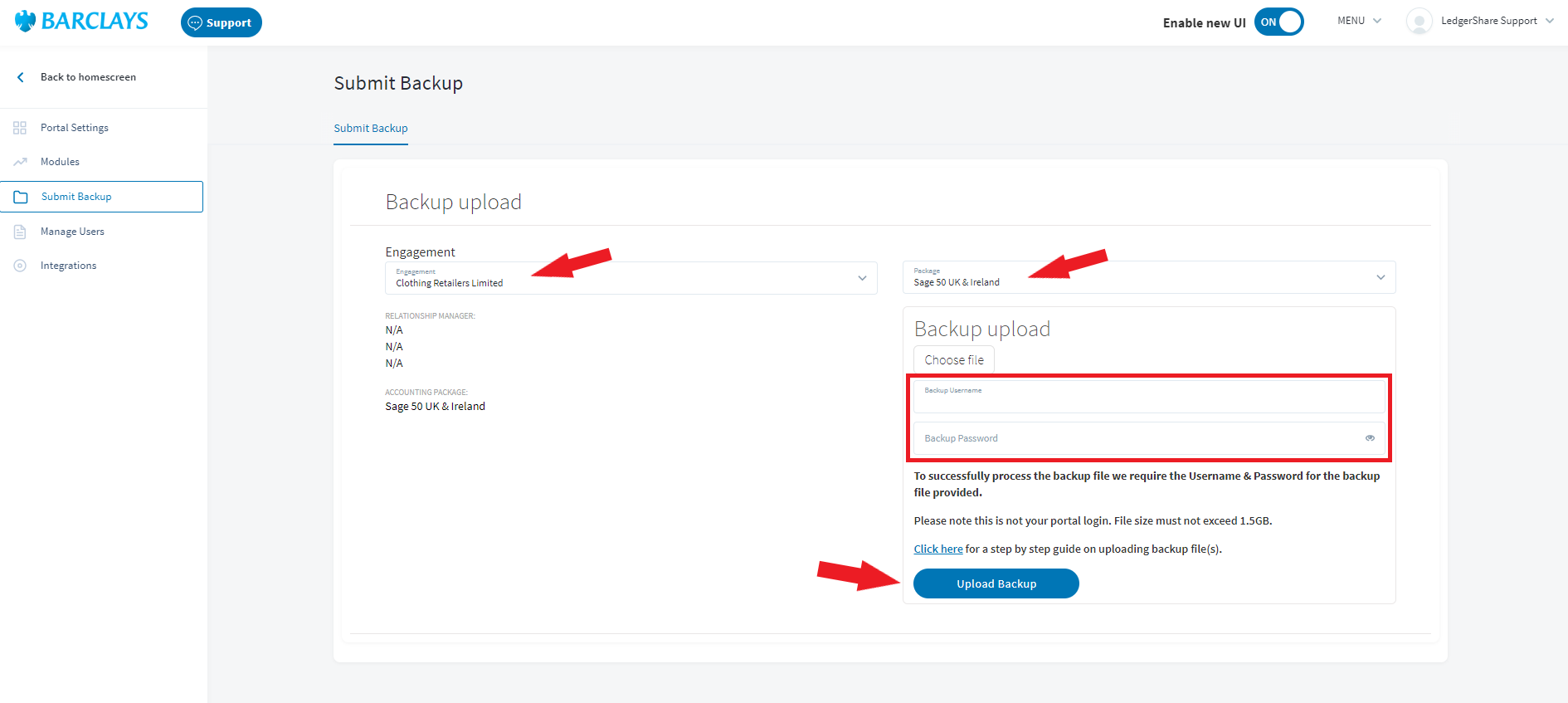1568x703 pixels.
Task: Click the Choose file button
Action: tap(954, 360)
